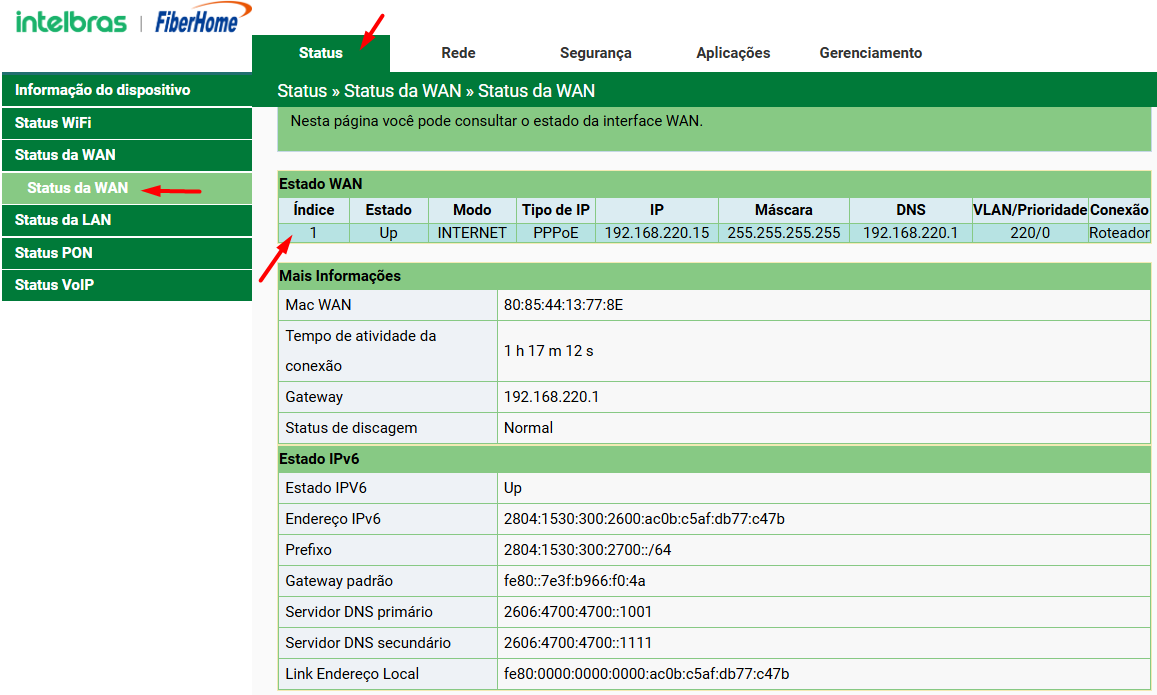
Task: Click Estado IPV6 value Up
Action: [513, 488]
